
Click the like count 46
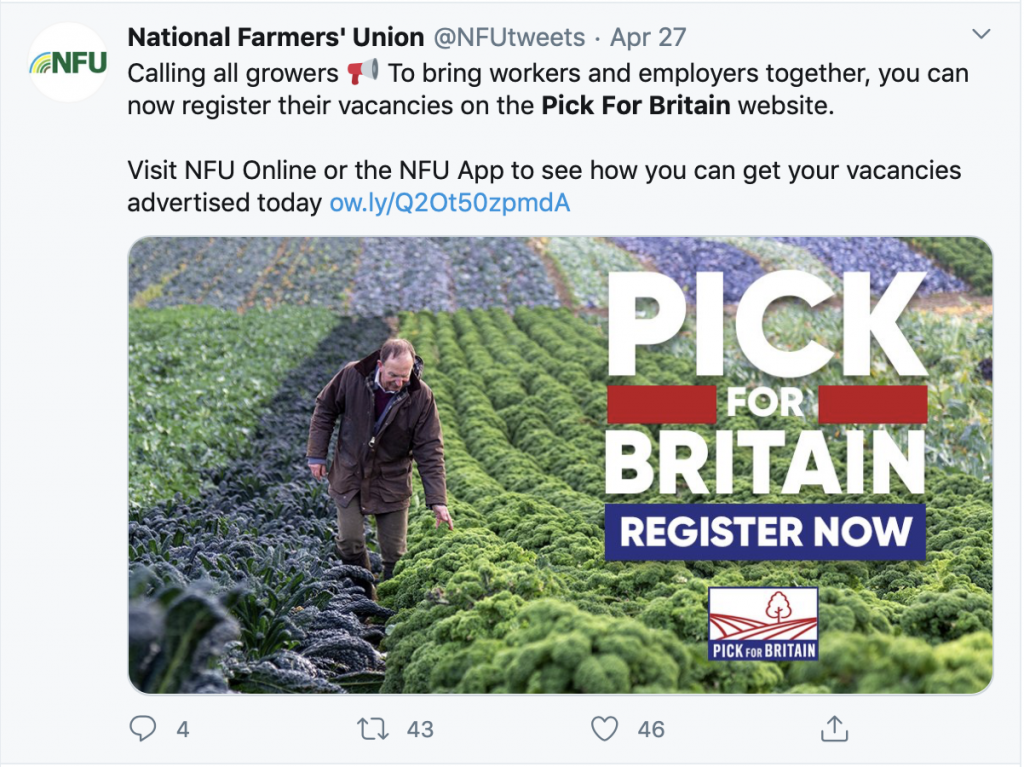pyautogui.click(x=651, y=730)
